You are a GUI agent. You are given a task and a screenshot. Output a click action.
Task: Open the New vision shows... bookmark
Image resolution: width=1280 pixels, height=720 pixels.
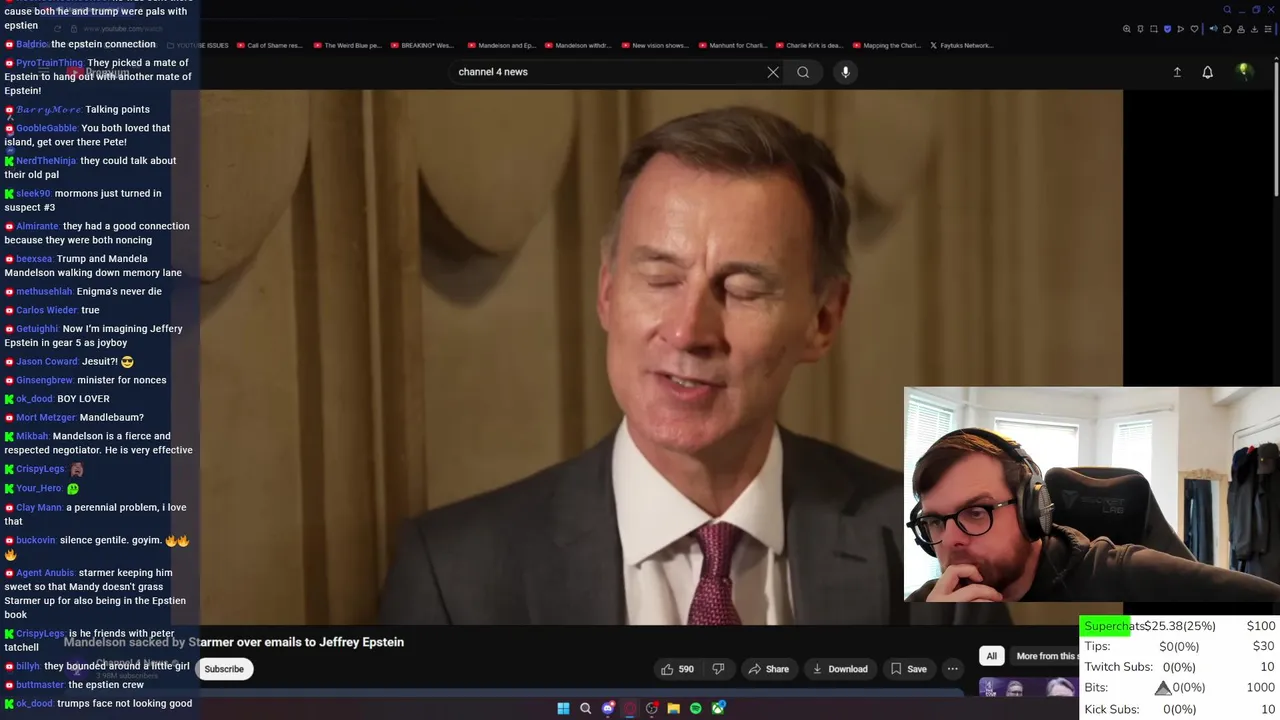(655, 45)
